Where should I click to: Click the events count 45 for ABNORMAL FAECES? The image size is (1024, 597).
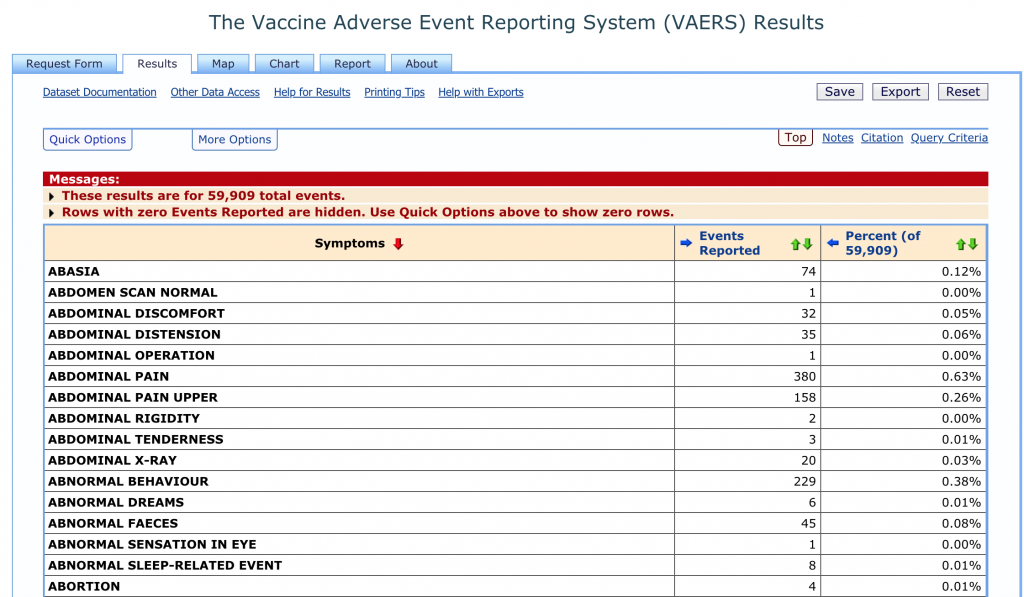[x=808, y=523]
